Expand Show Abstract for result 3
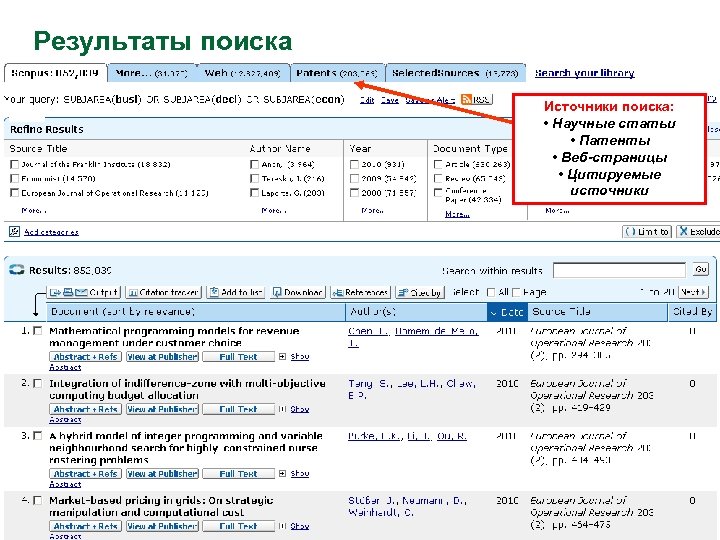 point(299,473)
